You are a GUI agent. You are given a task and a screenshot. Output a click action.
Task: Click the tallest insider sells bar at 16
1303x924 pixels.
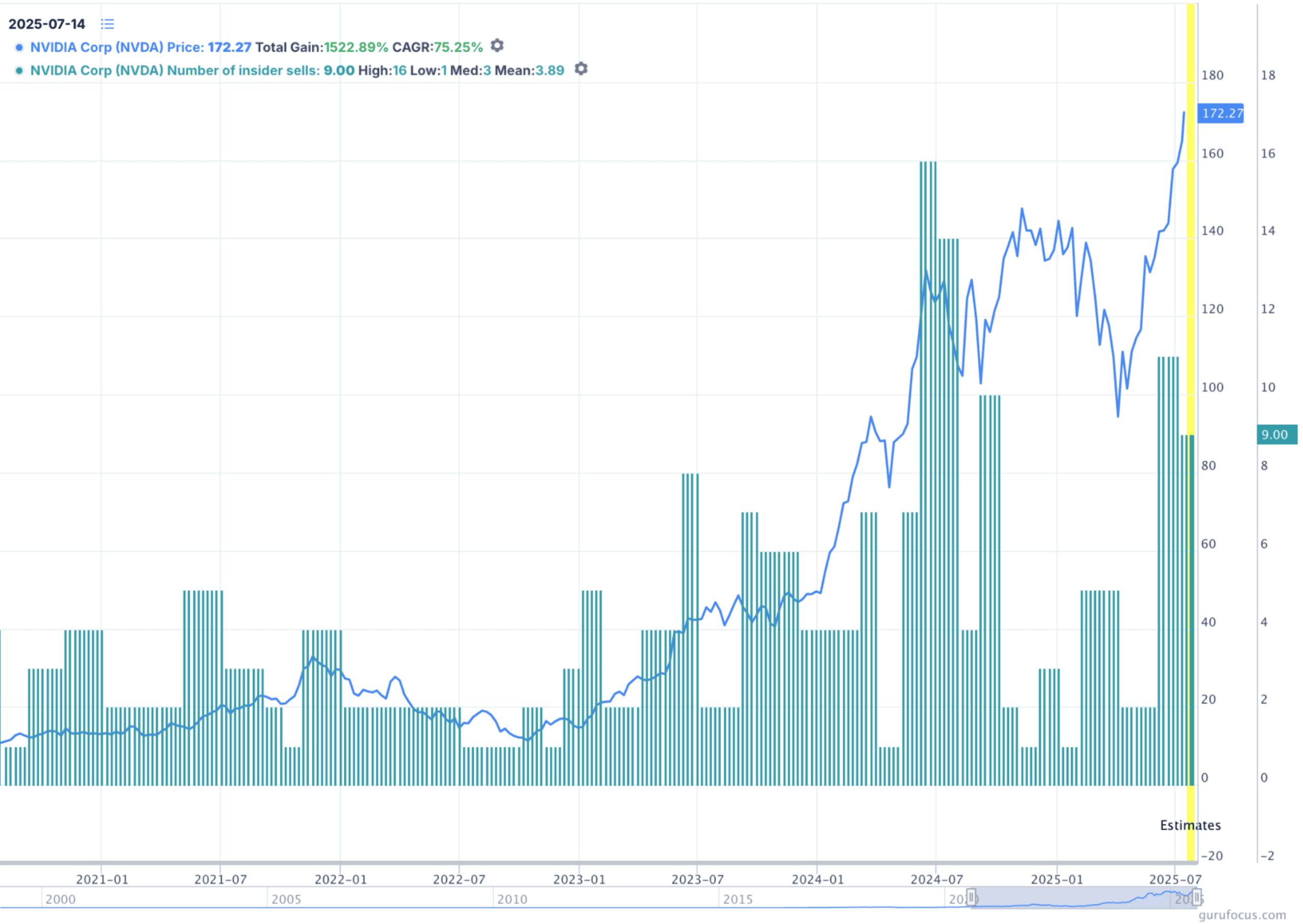click(928, 473)
